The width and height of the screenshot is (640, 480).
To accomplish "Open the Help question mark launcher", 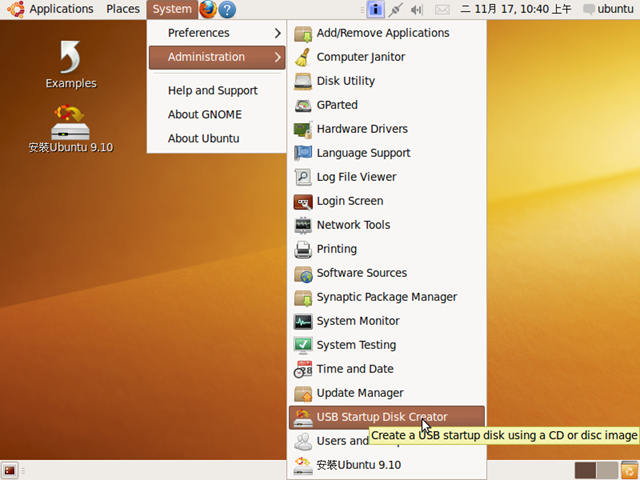I will 227,9.
